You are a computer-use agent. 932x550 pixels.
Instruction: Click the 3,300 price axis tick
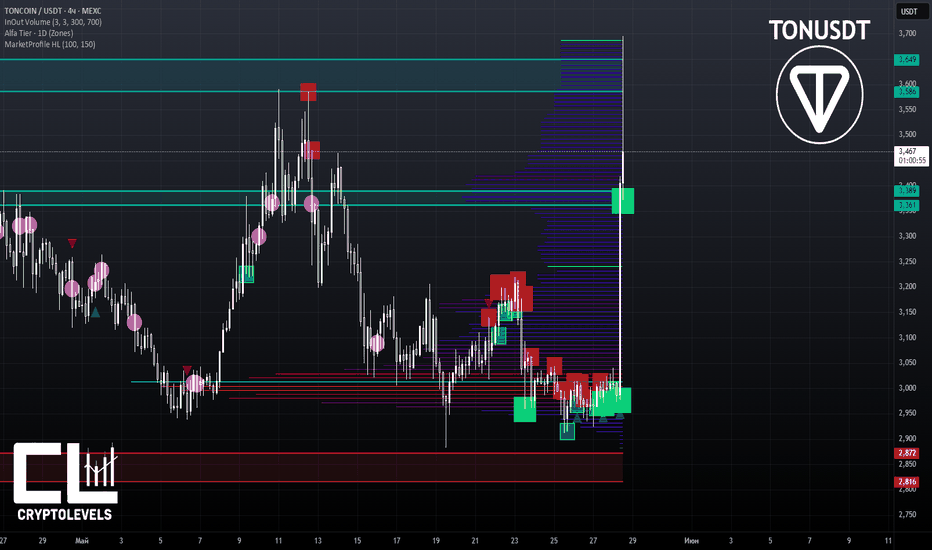click(x=907, y=236)
